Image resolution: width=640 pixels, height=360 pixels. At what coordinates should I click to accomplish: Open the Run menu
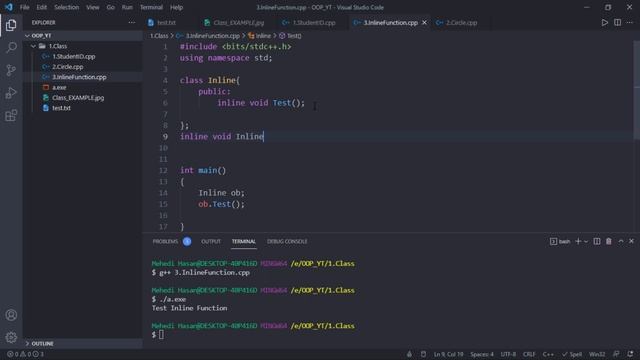click(x=127, y=7)
